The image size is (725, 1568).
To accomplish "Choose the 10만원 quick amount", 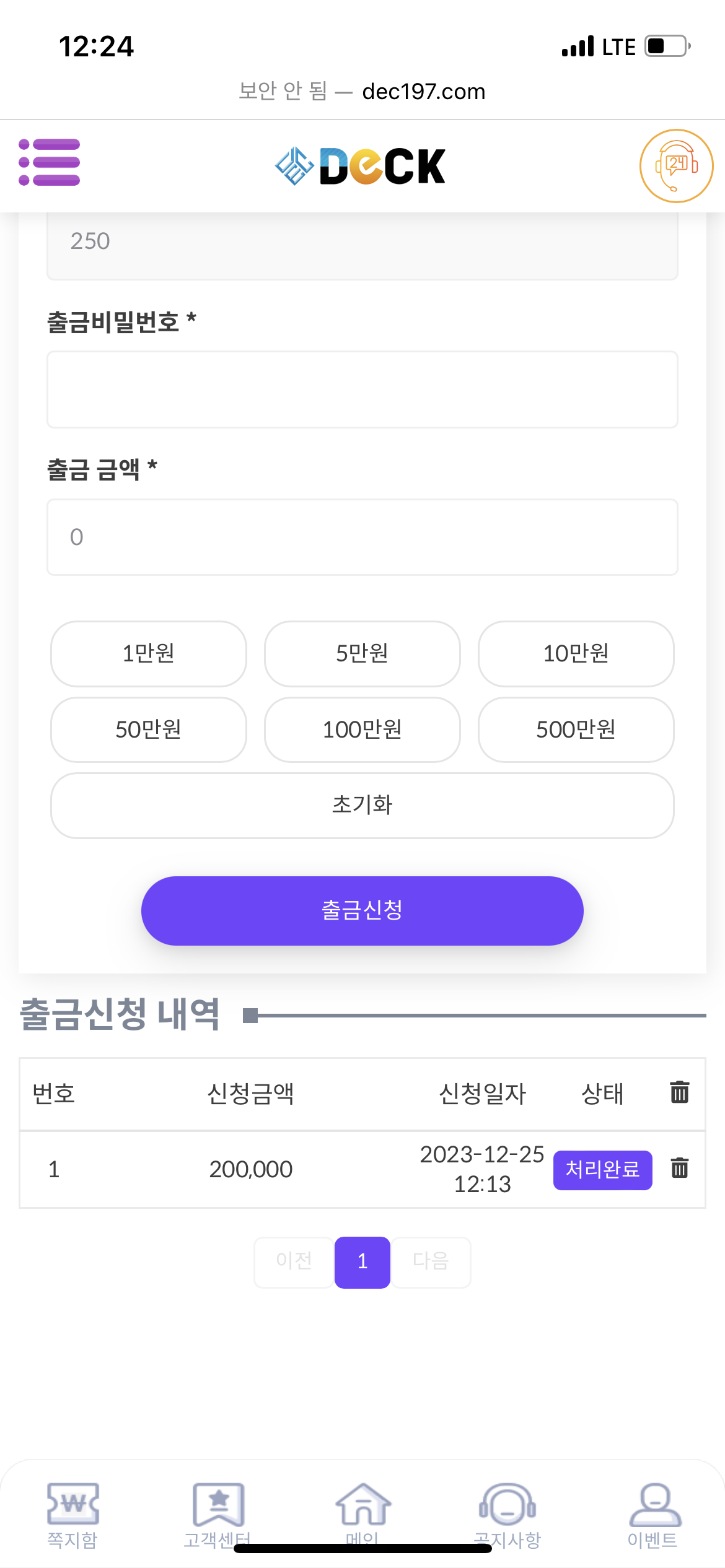I will tap(576, 653).
